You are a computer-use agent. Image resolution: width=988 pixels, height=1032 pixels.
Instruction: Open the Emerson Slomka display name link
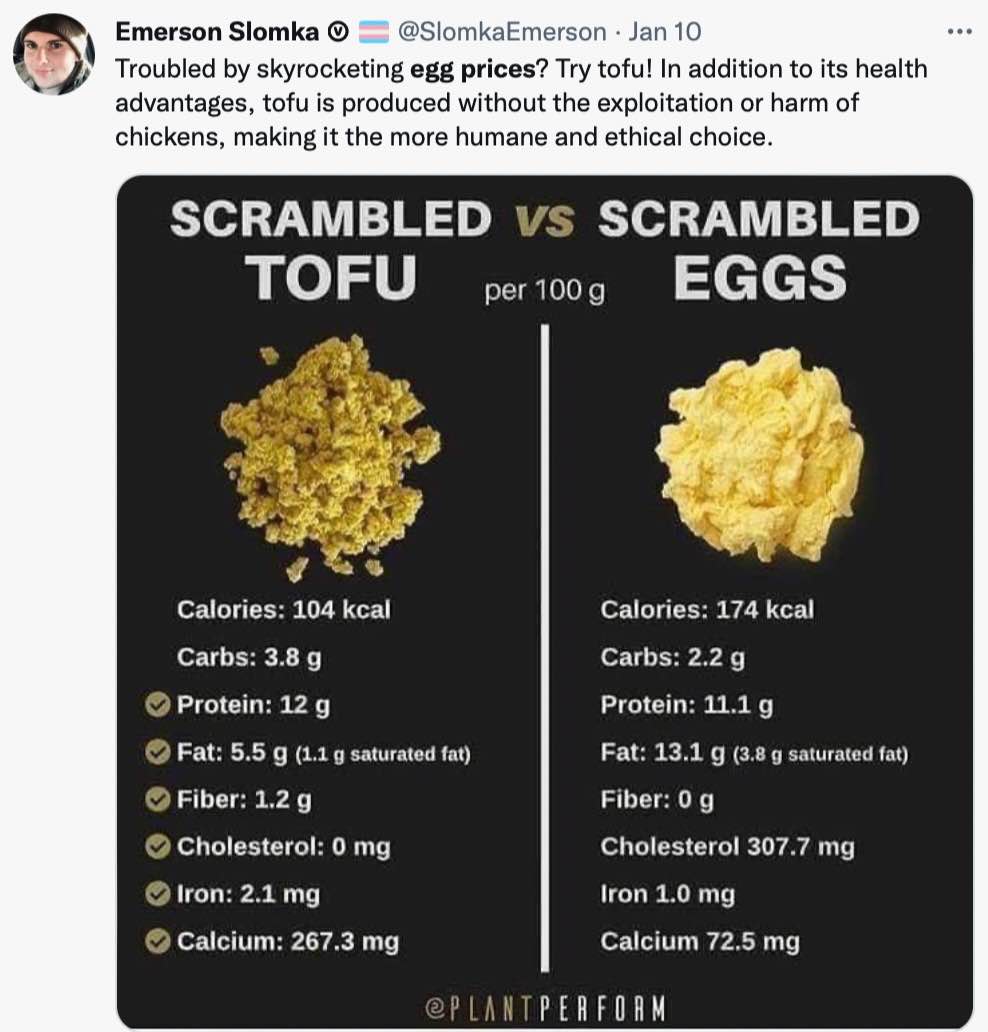pyautogui.click(x=217, y=32)
